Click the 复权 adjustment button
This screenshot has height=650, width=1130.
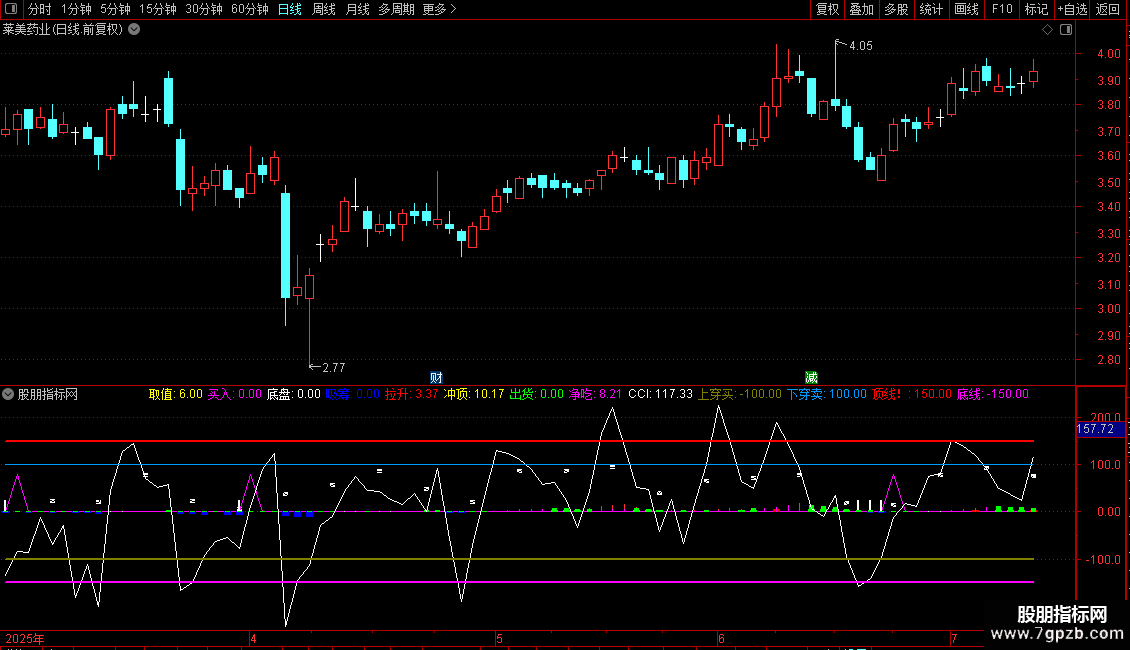[827, 9]
